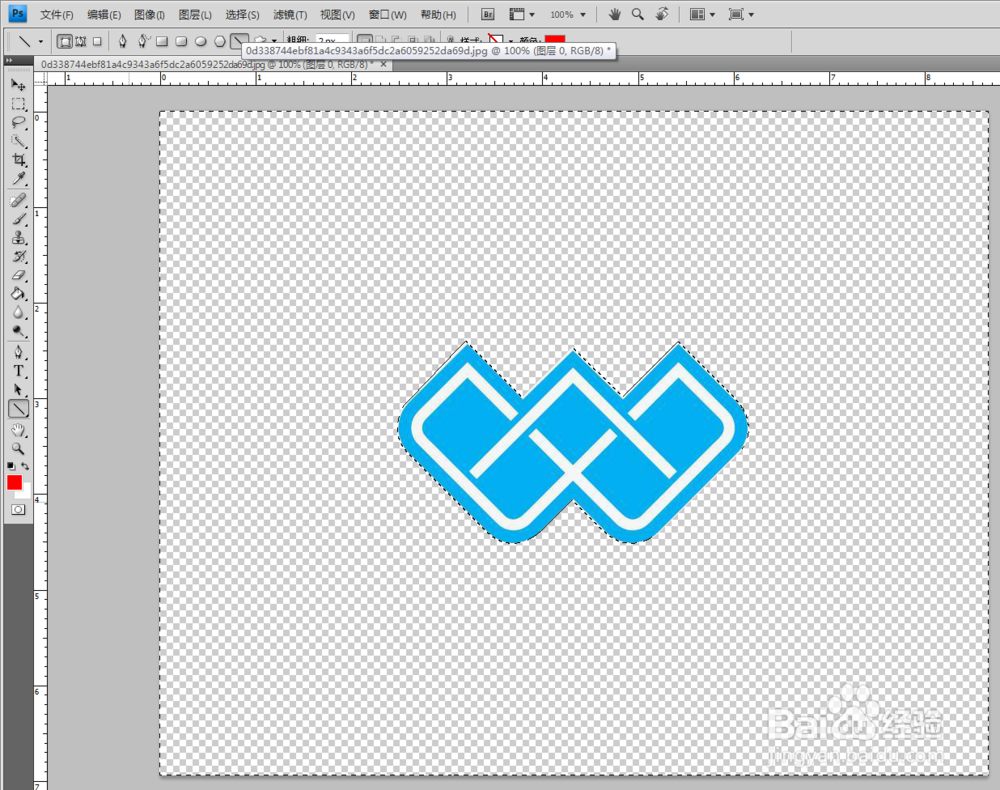Toggle Quick Mask mode
Viewport: 1000px width, 790px height.
(18, 509)
